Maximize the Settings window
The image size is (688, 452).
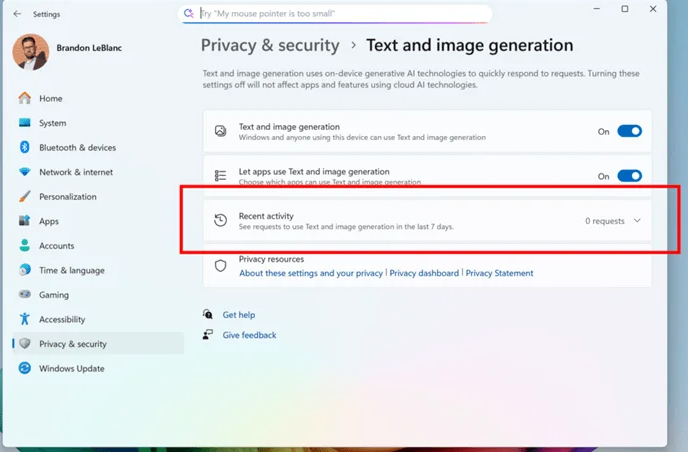pyautogui.click(x=625, y=9)
